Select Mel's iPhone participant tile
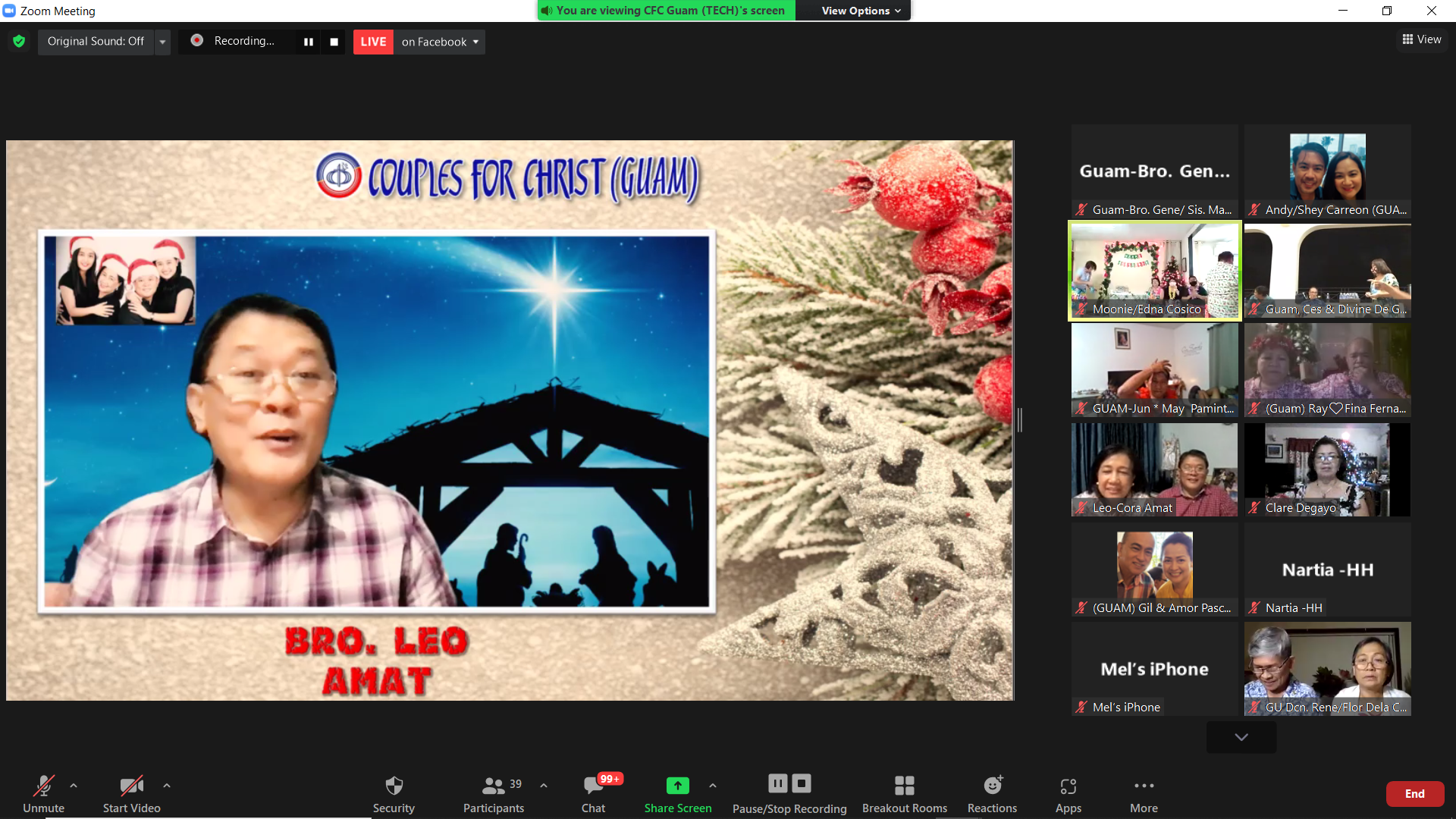Screen dimensions: 1456x819 1154,669
